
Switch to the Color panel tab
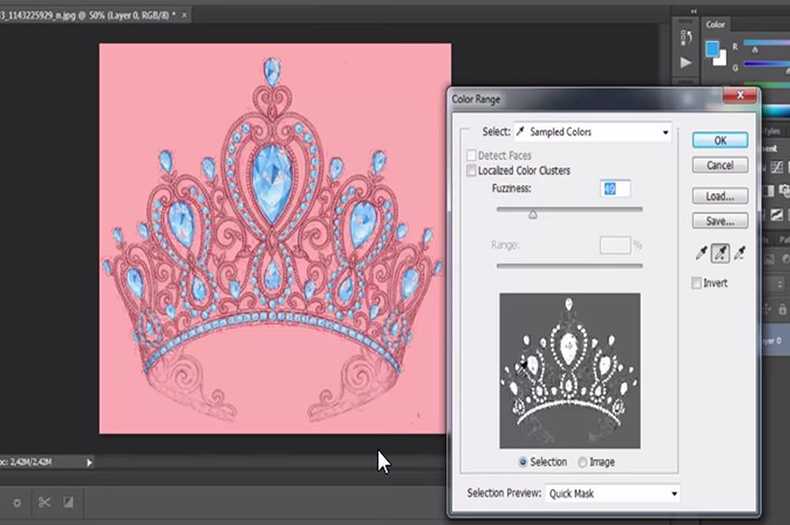(715, 24)
